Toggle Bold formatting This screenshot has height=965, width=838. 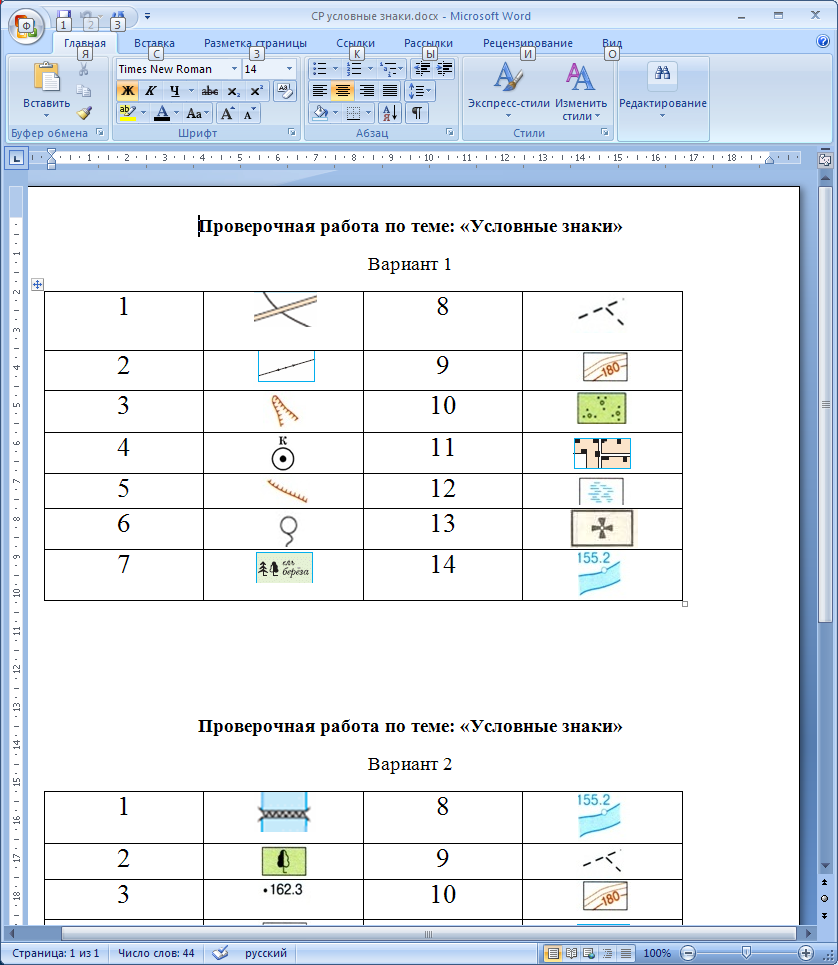127,91
